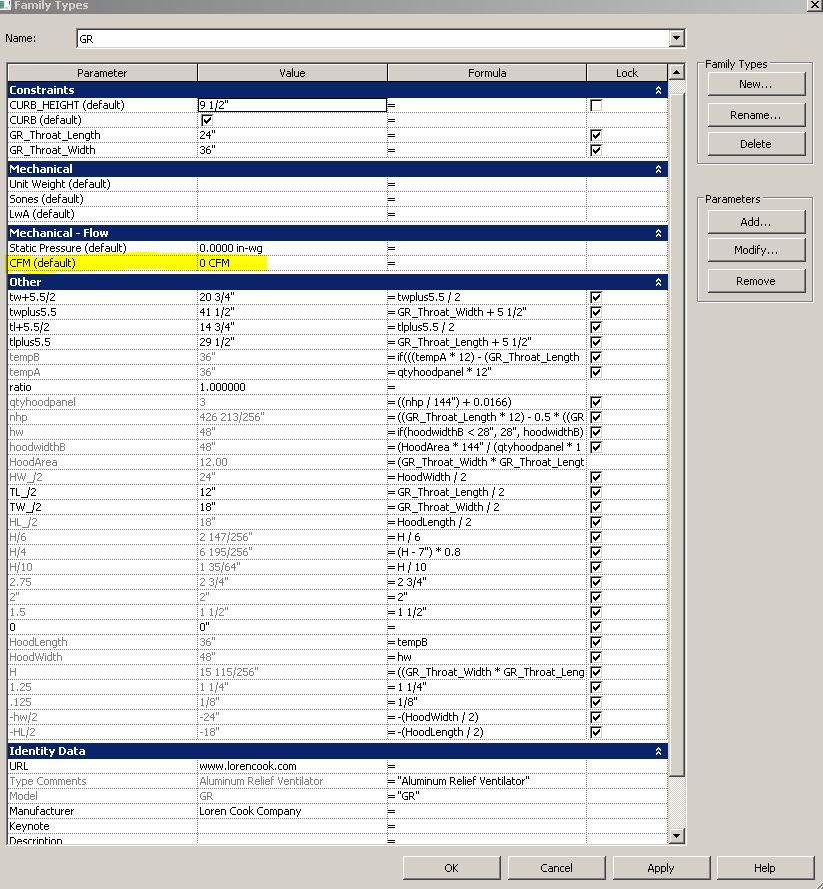Collapse the Mechanical - Flow section
Screen dimensions: 823x889
tap(657, 232)
